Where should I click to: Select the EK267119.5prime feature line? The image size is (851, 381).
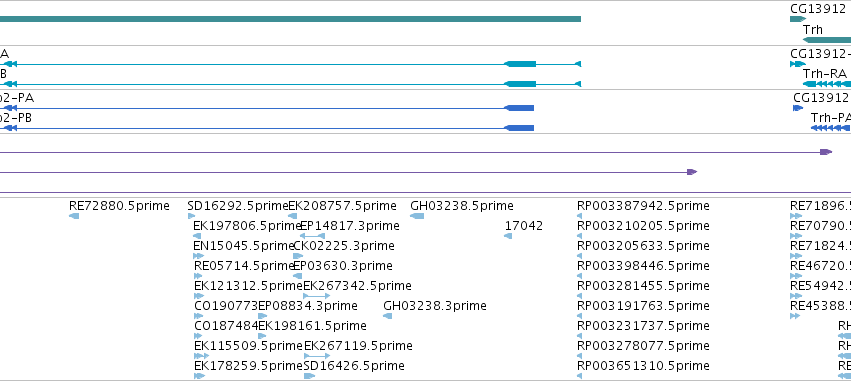pos(317,356)
